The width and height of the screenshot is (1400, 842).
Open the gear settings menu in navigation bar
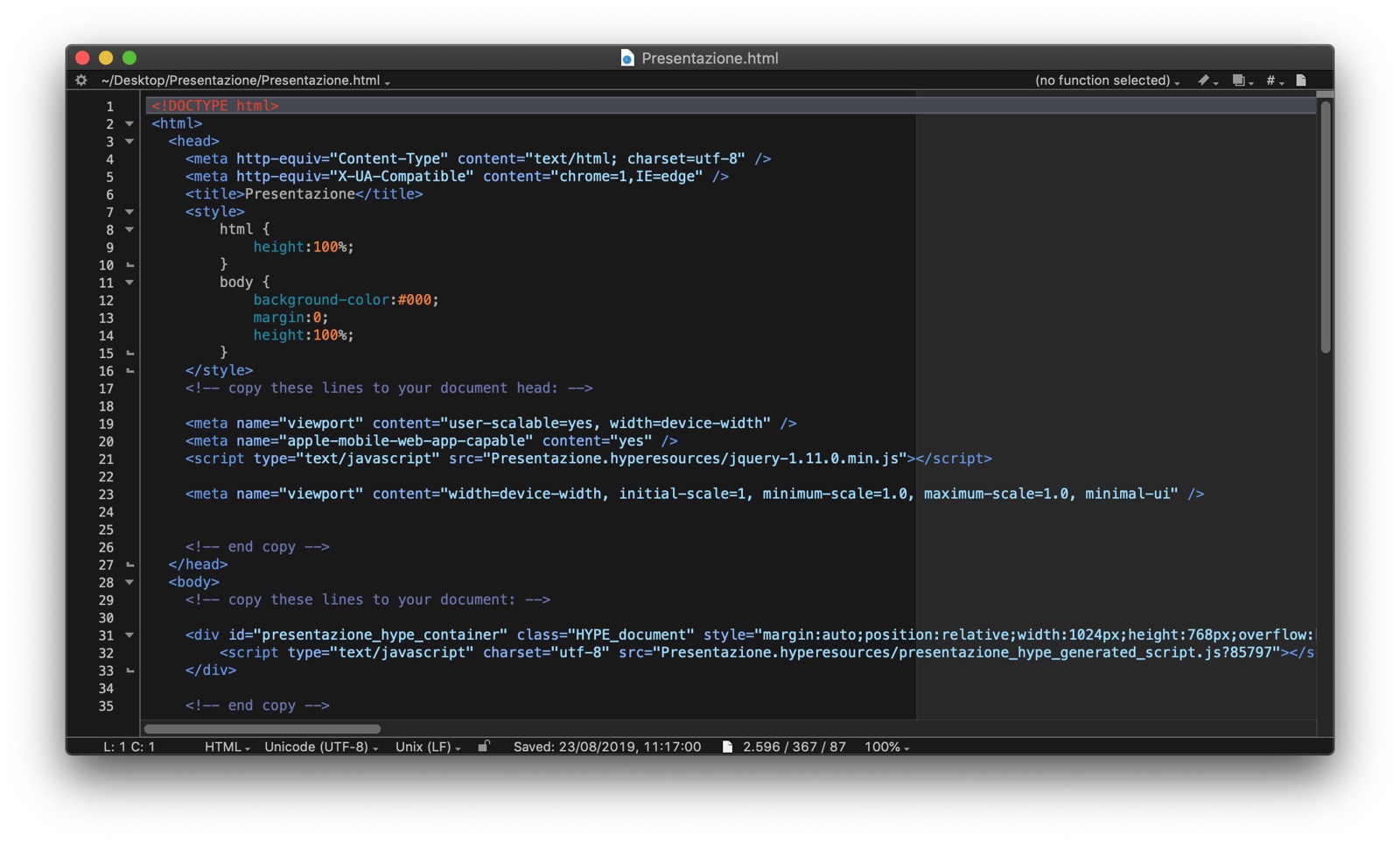[81, 81]
